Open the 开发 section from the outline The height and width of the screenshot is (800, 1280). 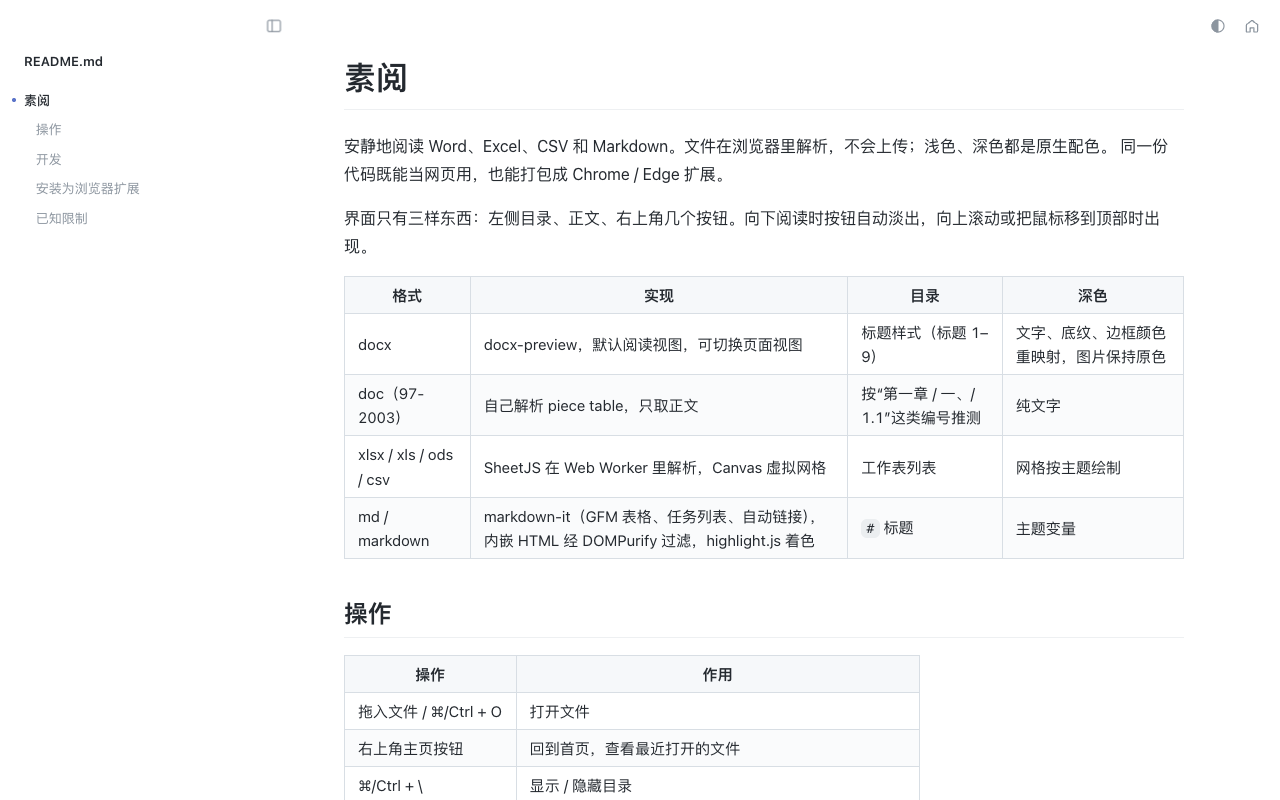point(49,159)
